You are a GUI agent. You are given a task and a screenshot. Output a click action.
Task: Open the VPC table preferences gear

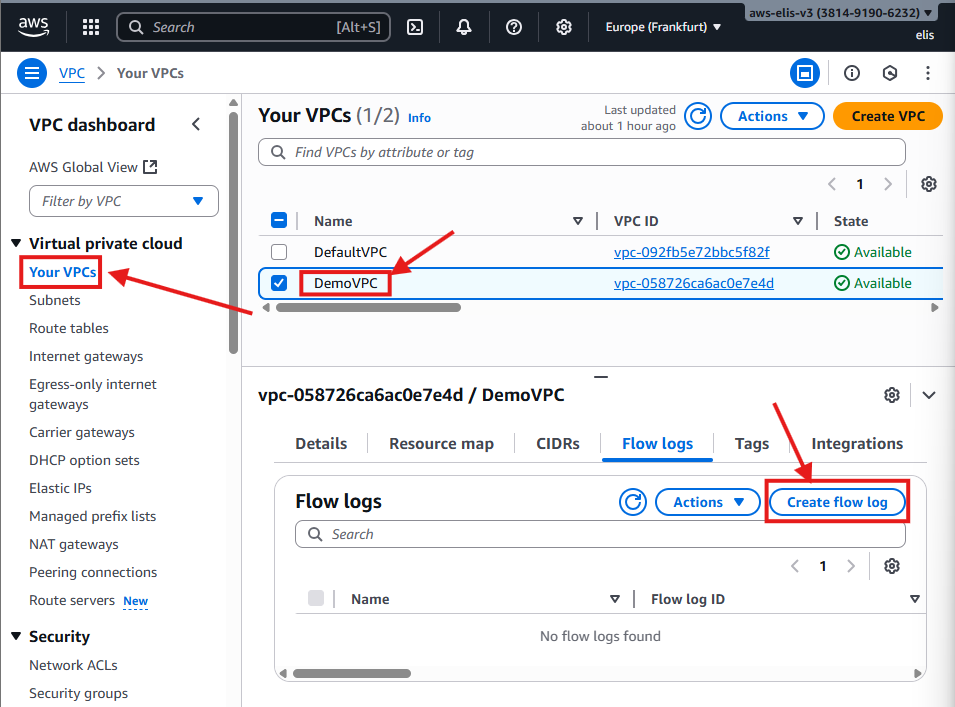(x=928, y=184)
